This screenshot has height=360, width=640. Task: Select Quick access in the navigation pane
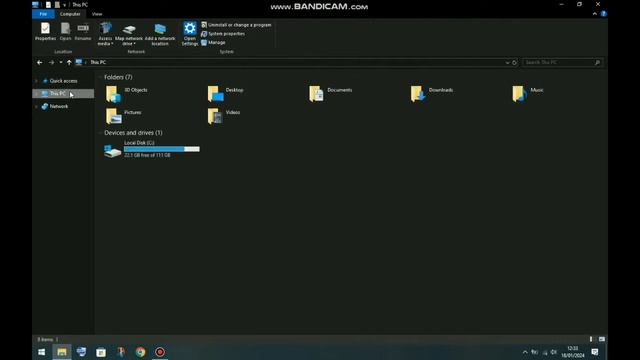point(63,81)
